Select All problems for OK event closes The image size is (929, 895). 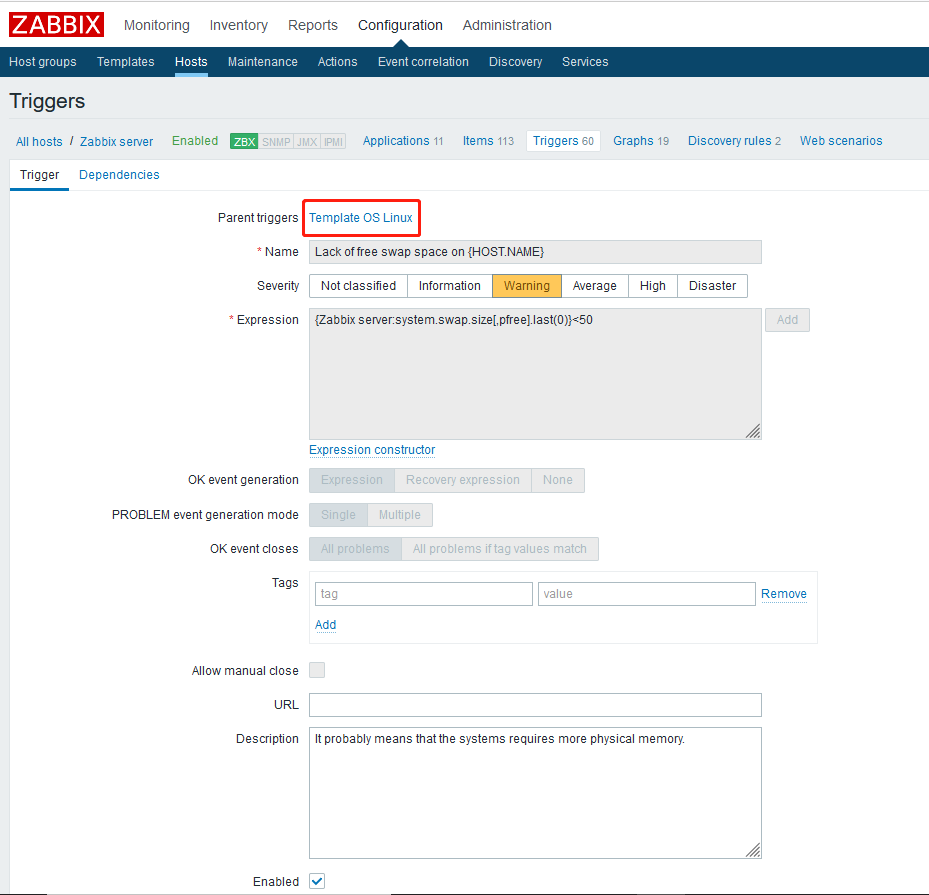coord(355,549)
